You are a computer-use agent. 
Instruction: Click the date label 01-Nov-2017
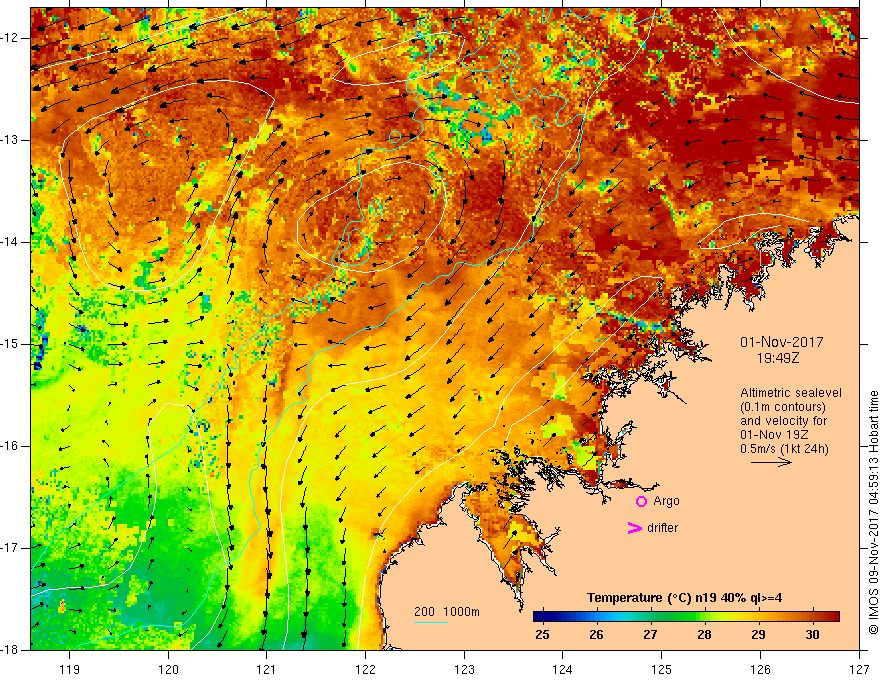[782, 342]
